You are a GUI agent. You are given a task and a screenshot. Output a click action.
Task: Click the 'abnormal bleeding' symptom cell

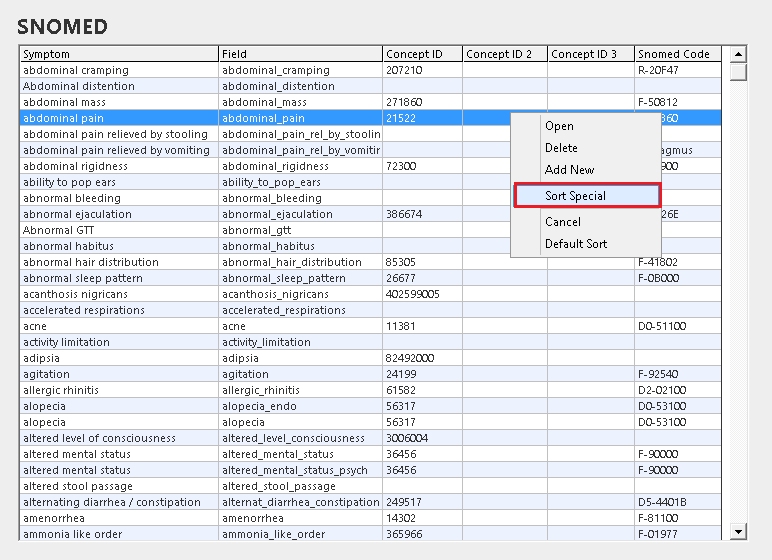click(x=119, y=198)
